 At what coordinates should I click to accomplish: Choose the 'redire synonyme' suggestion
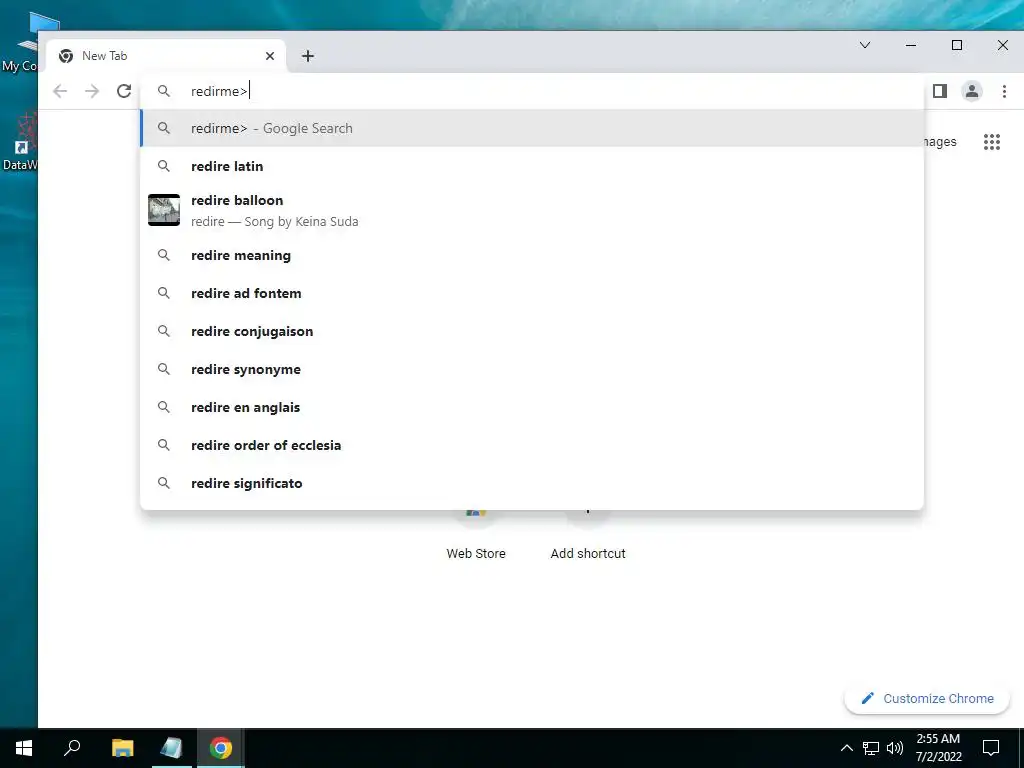(532, 369)
